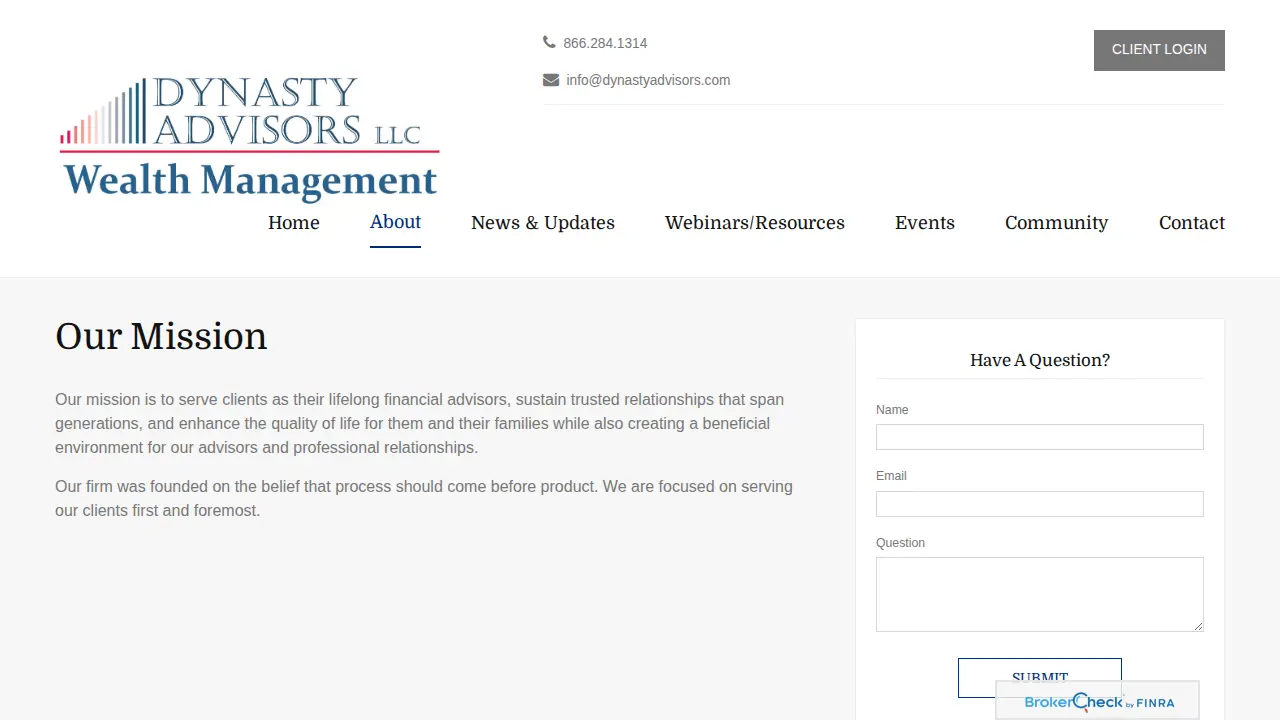Open the Community page
Screen dimensions: 1280x720
coord(1057,223)
